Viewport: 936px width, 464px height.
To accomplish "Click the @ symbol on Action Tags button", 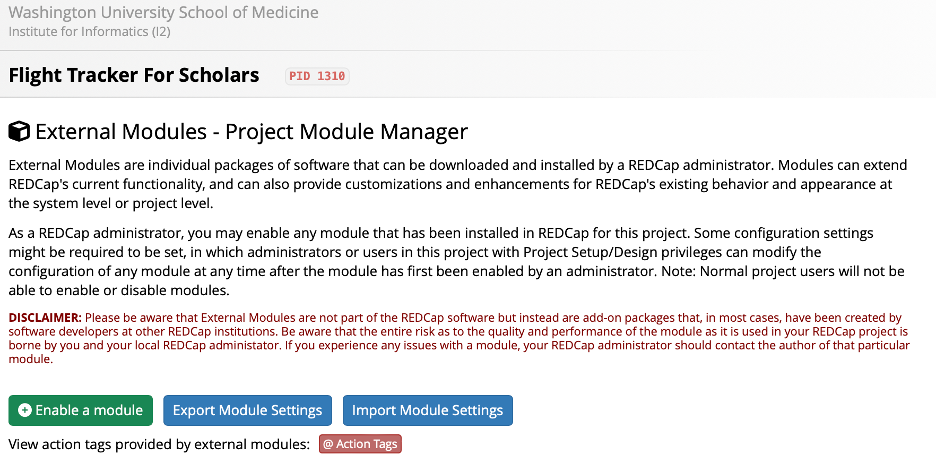I will pos(328,444).
